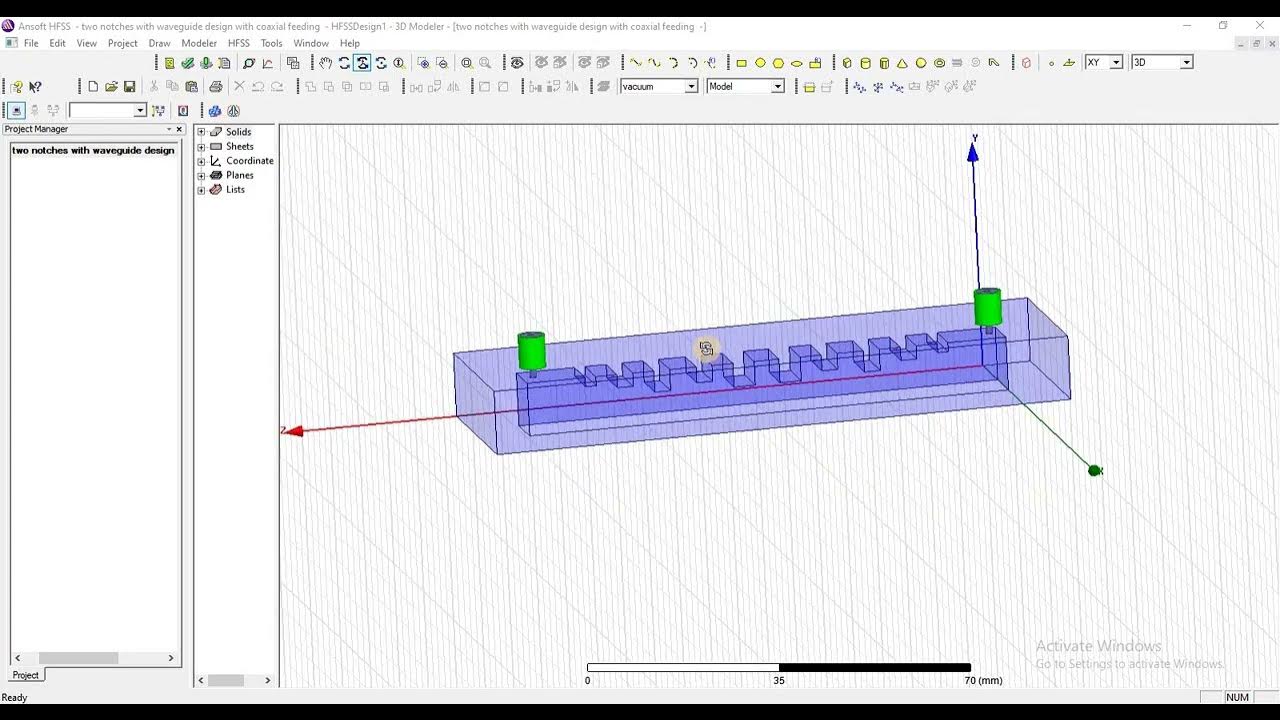Close the Project Manager panel
Screen dimensions: 1280x720
click(x=179, y=129)
